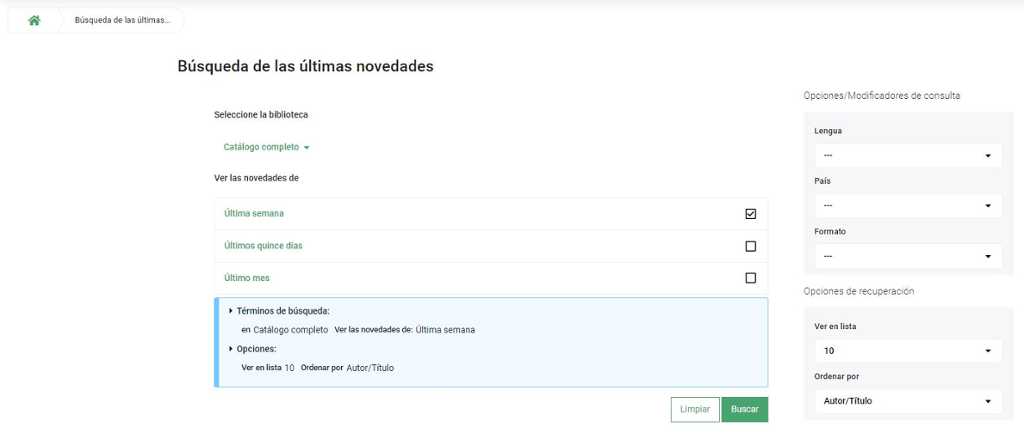
Task: Click the green Buscar button
Action: (744, 409)
